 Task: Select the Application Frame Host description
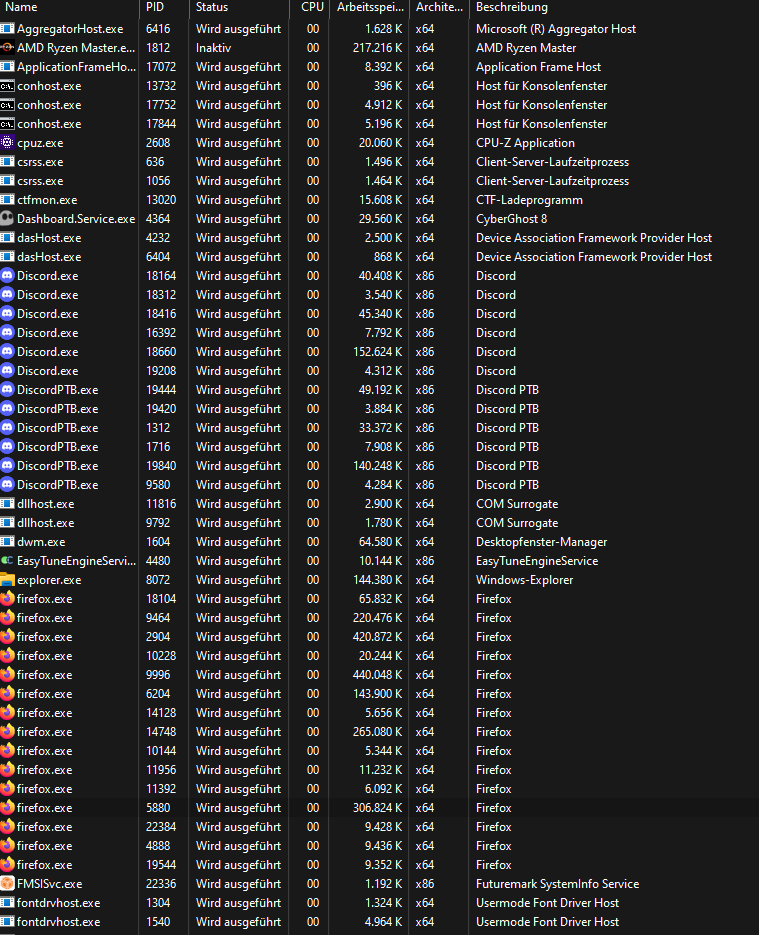[x=538, y=67]
